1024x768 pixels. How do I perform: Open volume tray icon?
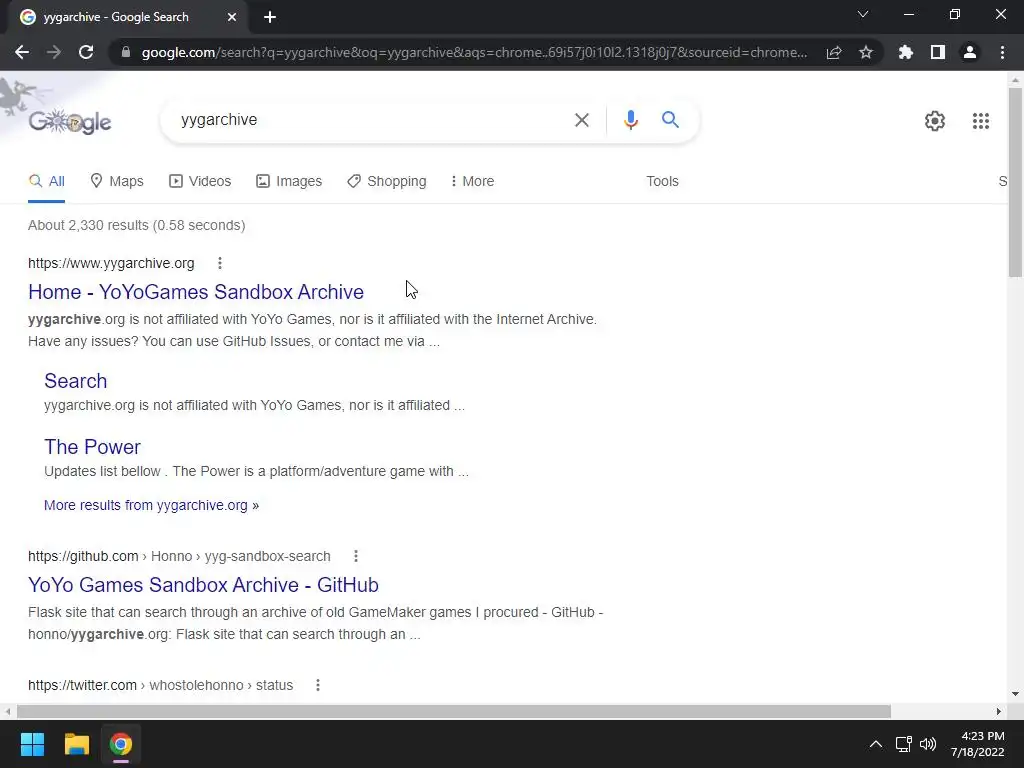pos(928,744)
